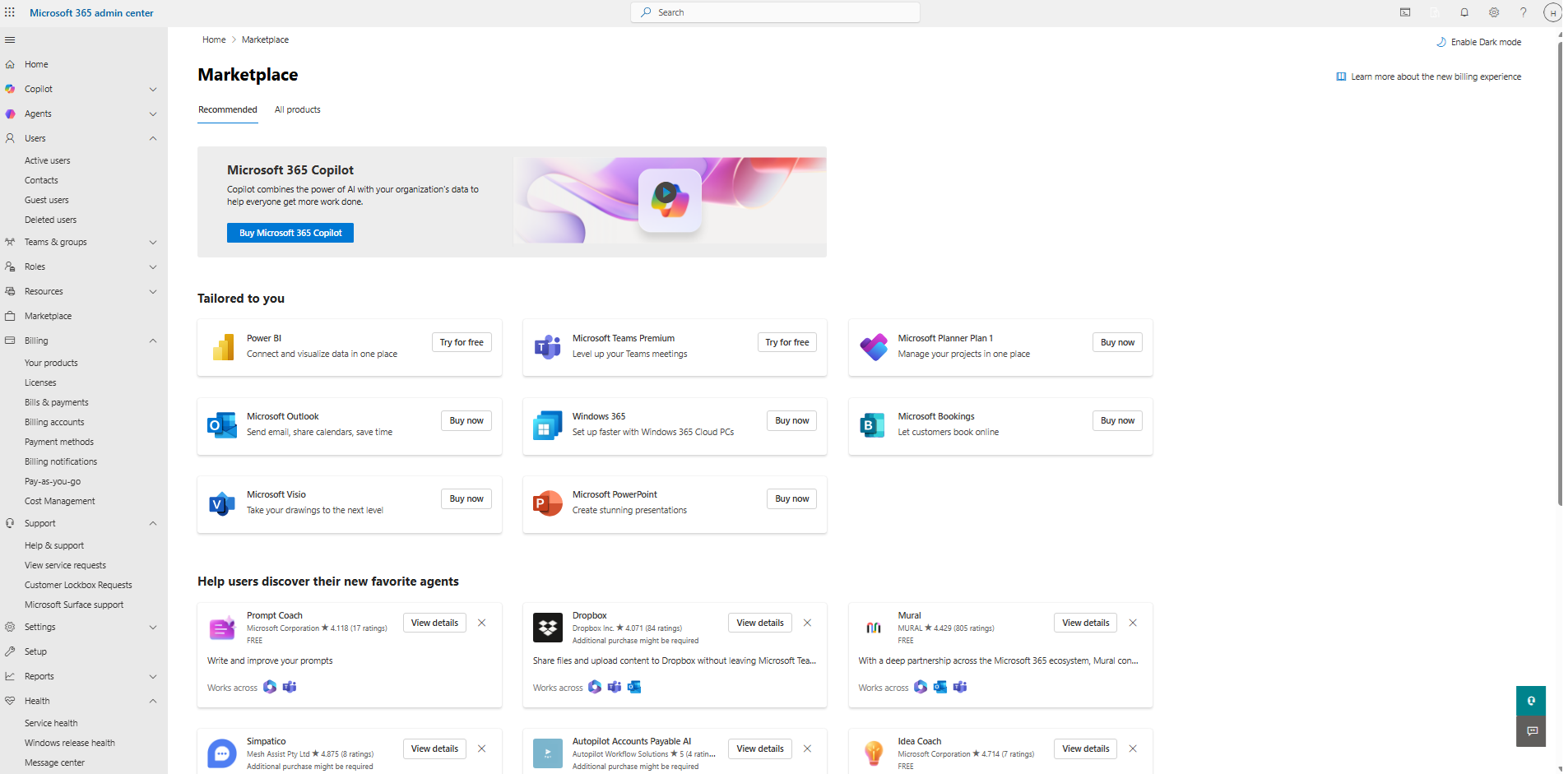
Task: Click Buy Microsoft 365 Copilot
Action: click(x=290, y=233)
